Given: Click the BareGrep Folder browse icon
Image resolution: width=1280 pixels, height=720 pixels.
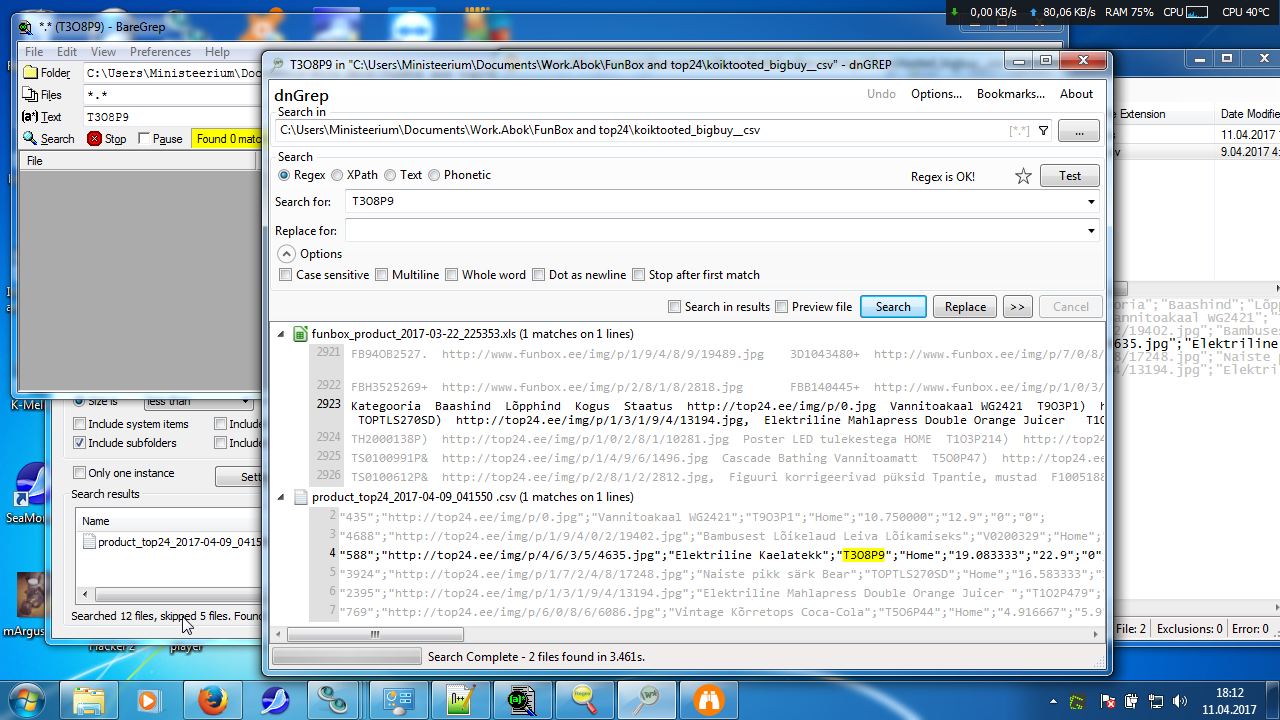Looking at the screenshot, I should tap(30, 73).
